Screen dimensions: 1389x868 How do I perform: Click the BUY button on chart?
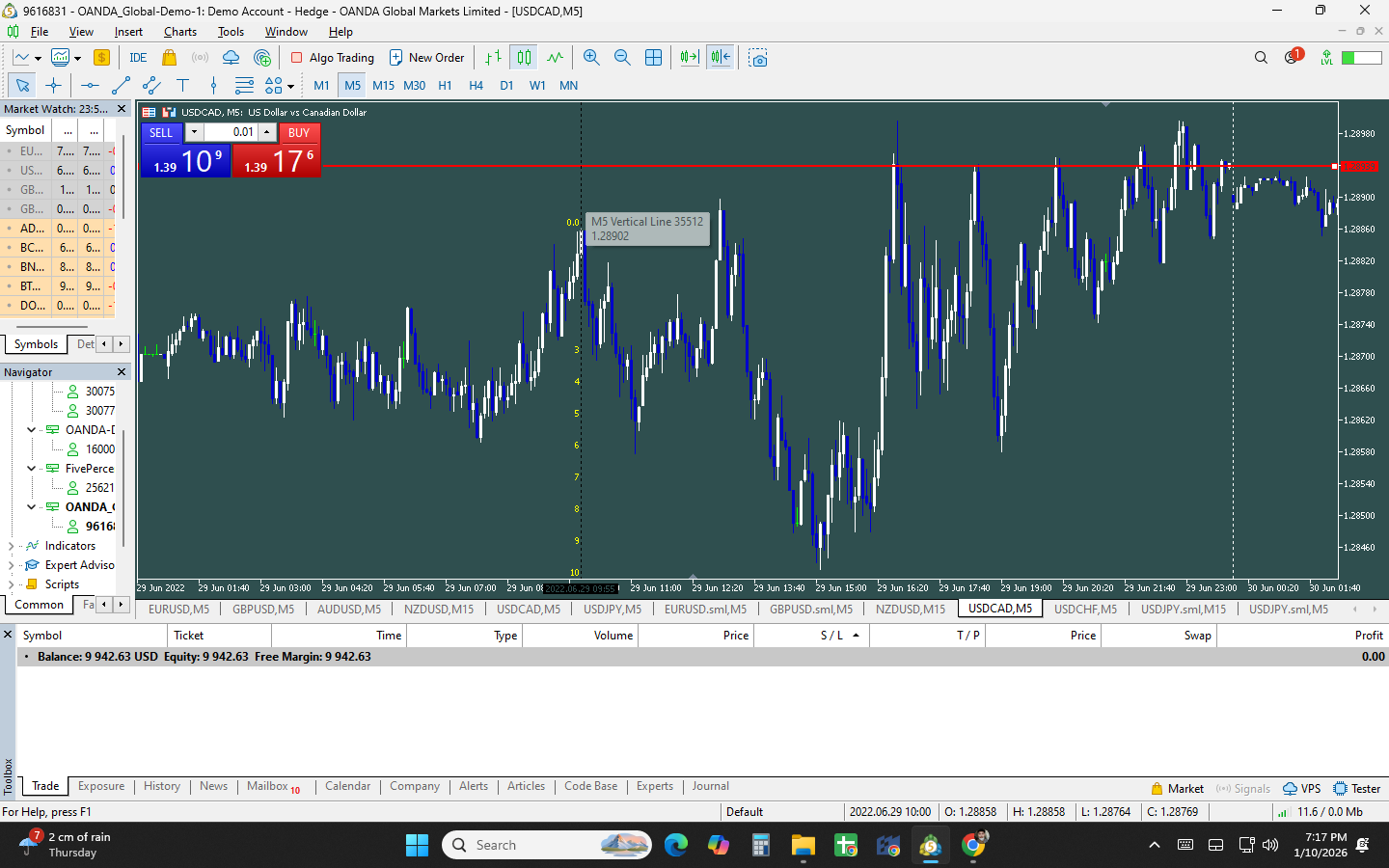299,133
